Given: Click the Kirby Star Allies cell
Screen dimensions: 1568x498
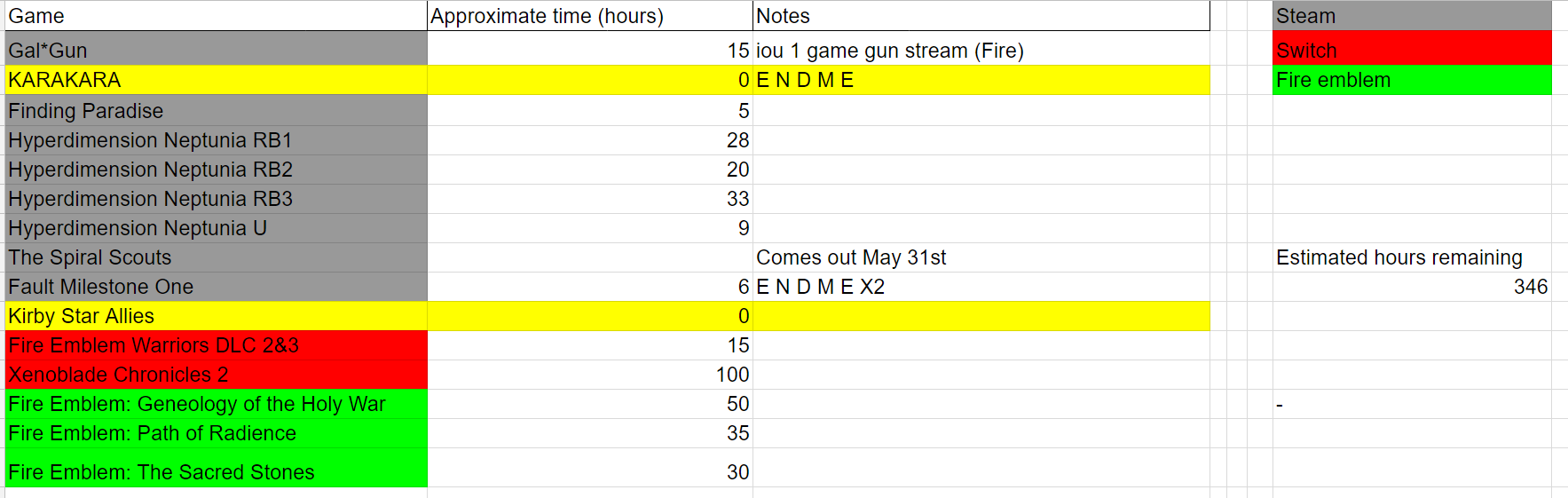Looking at the screenshot, I should 216,316.
